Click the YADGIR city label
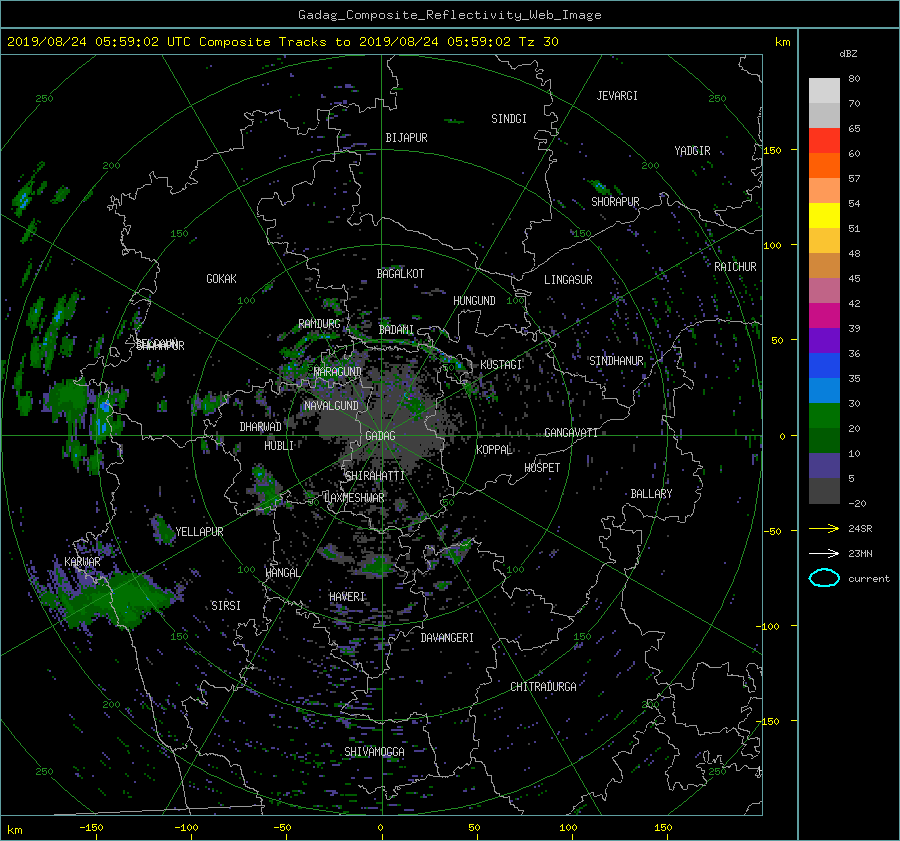 (692, 151)
